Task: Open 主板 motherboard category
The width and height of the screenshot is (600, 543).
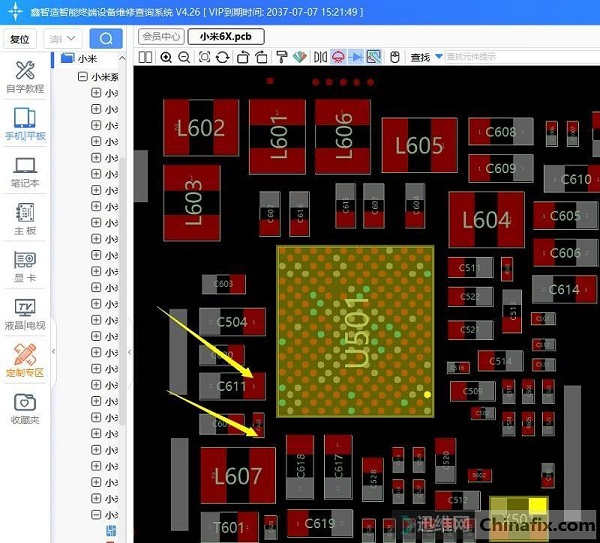Action: 26,219
